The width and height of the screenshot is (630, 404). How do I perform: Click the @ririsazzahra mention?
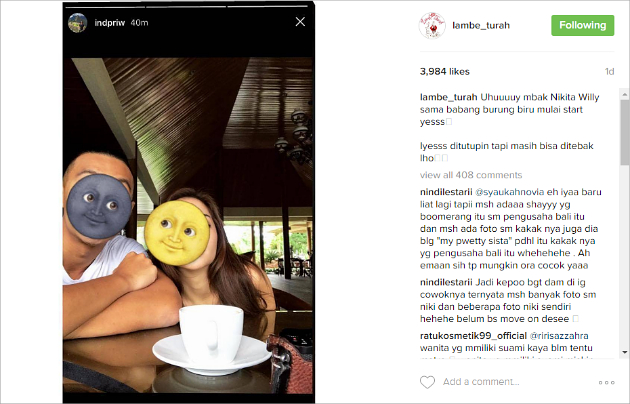[x=559, y=336]
